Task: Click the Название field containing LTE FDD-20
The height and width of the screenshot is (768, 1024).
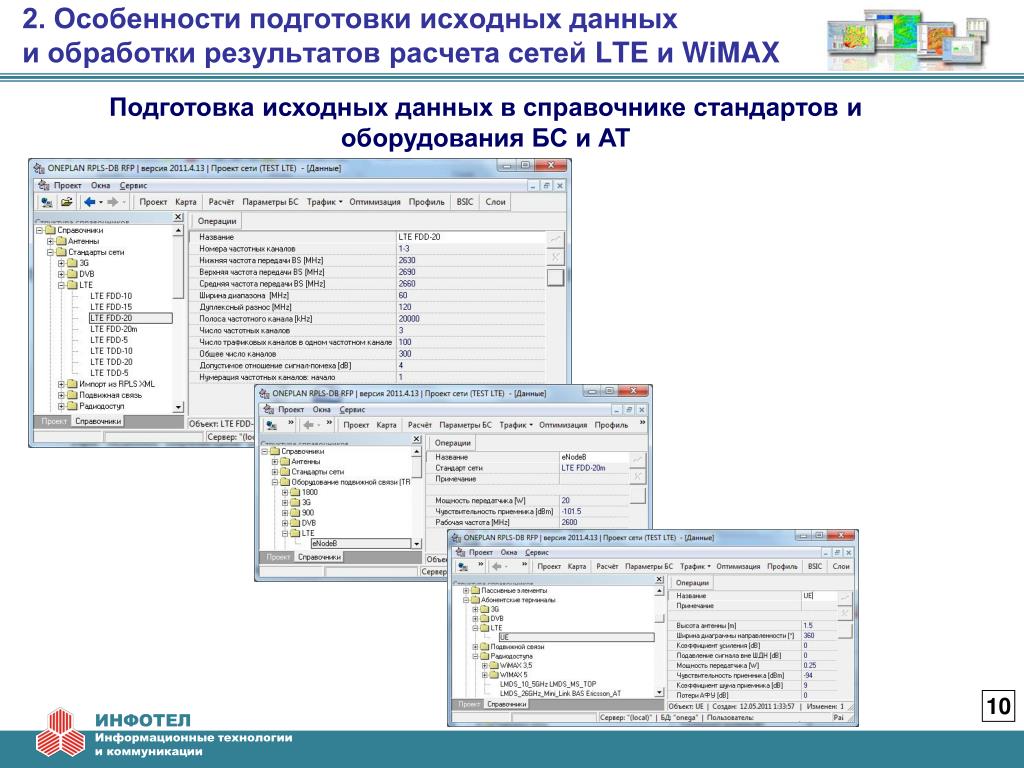Action: pyautogui.click(x=470, y=237)
